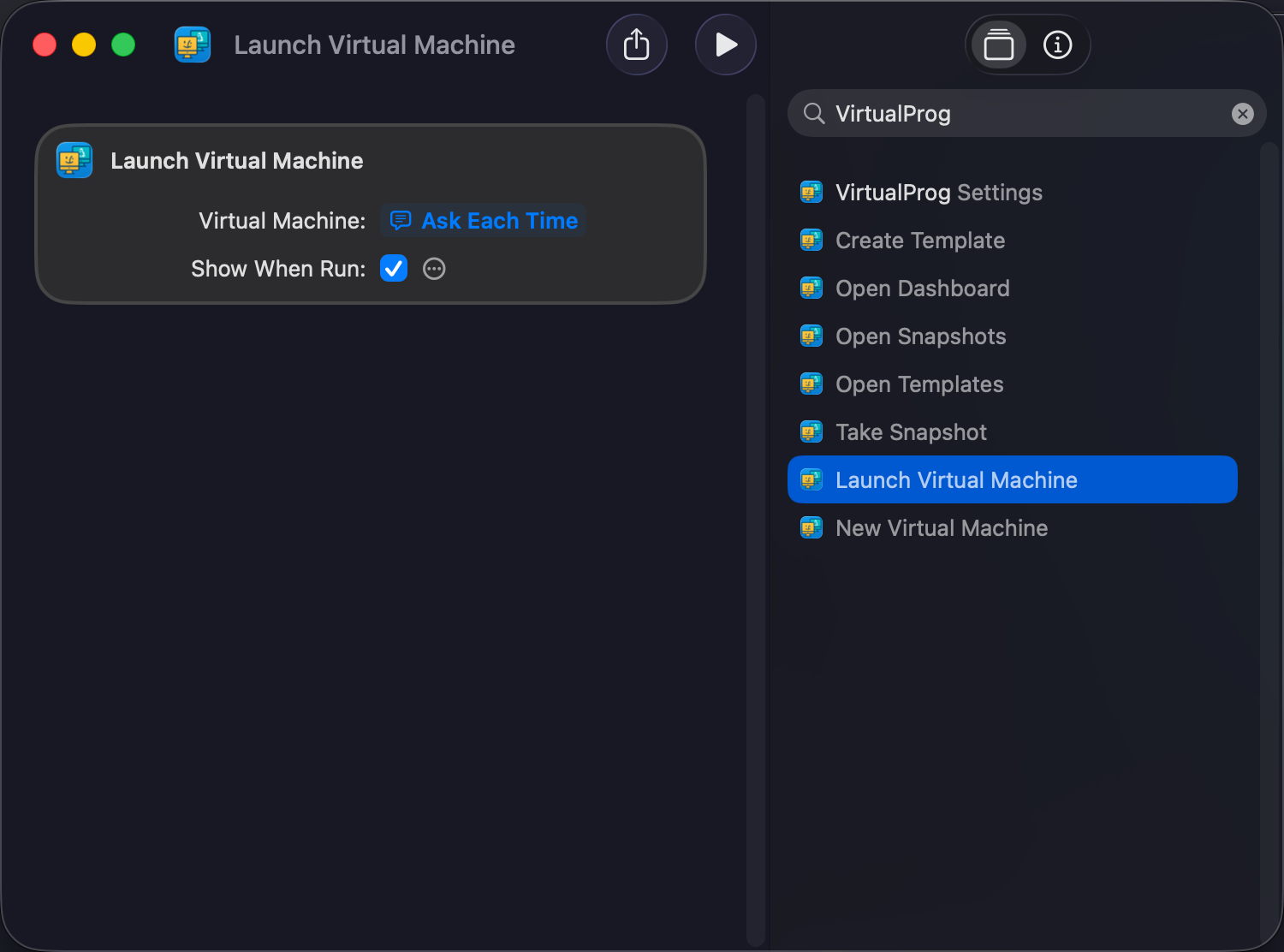Click the app icon next to Open Dashboard

click(811, 289)
